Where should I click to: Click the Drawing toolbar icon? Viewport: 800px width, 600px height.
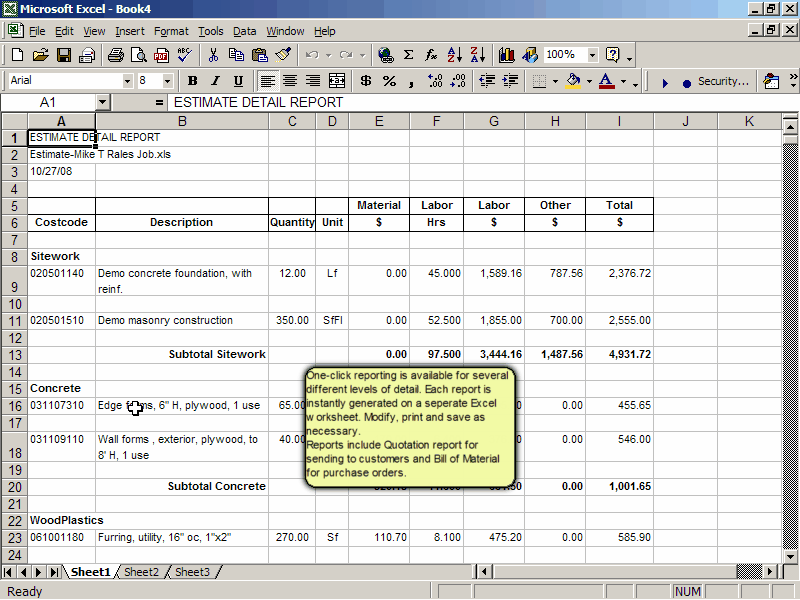530,55
